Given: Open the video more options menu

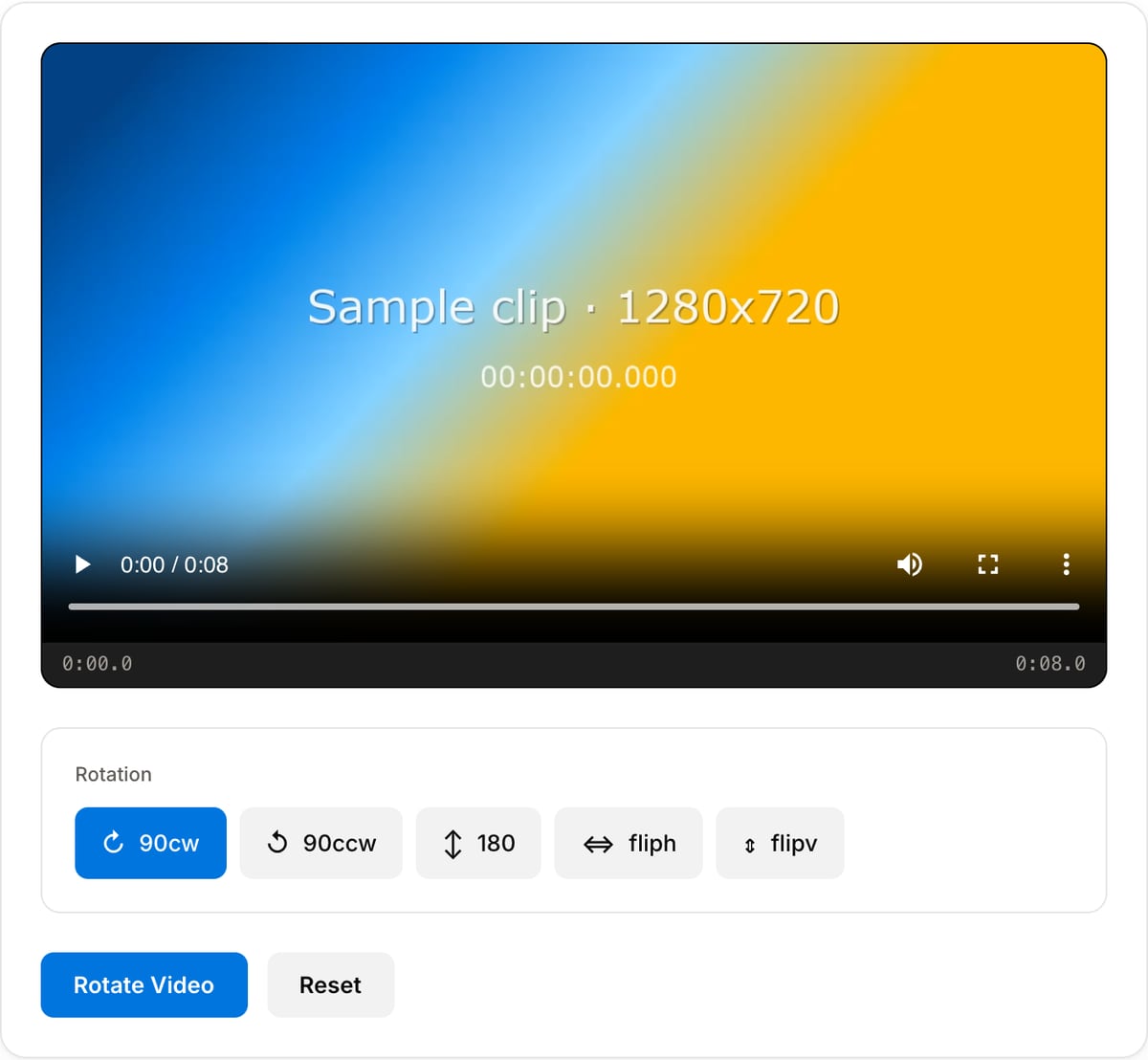Looking at the screenshot, I should 1066,564.
